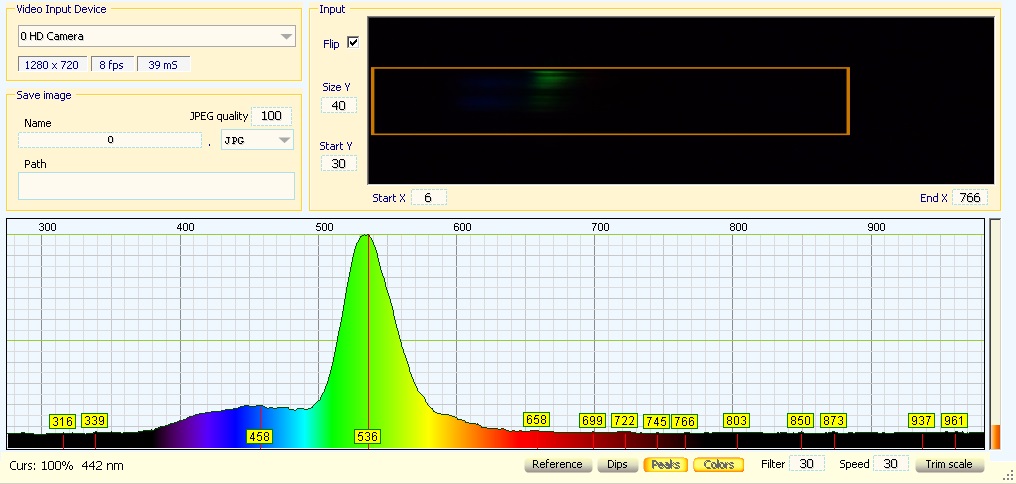1016x484 pixels.
Task: Click the Start X value field
Action: [428, 198]
